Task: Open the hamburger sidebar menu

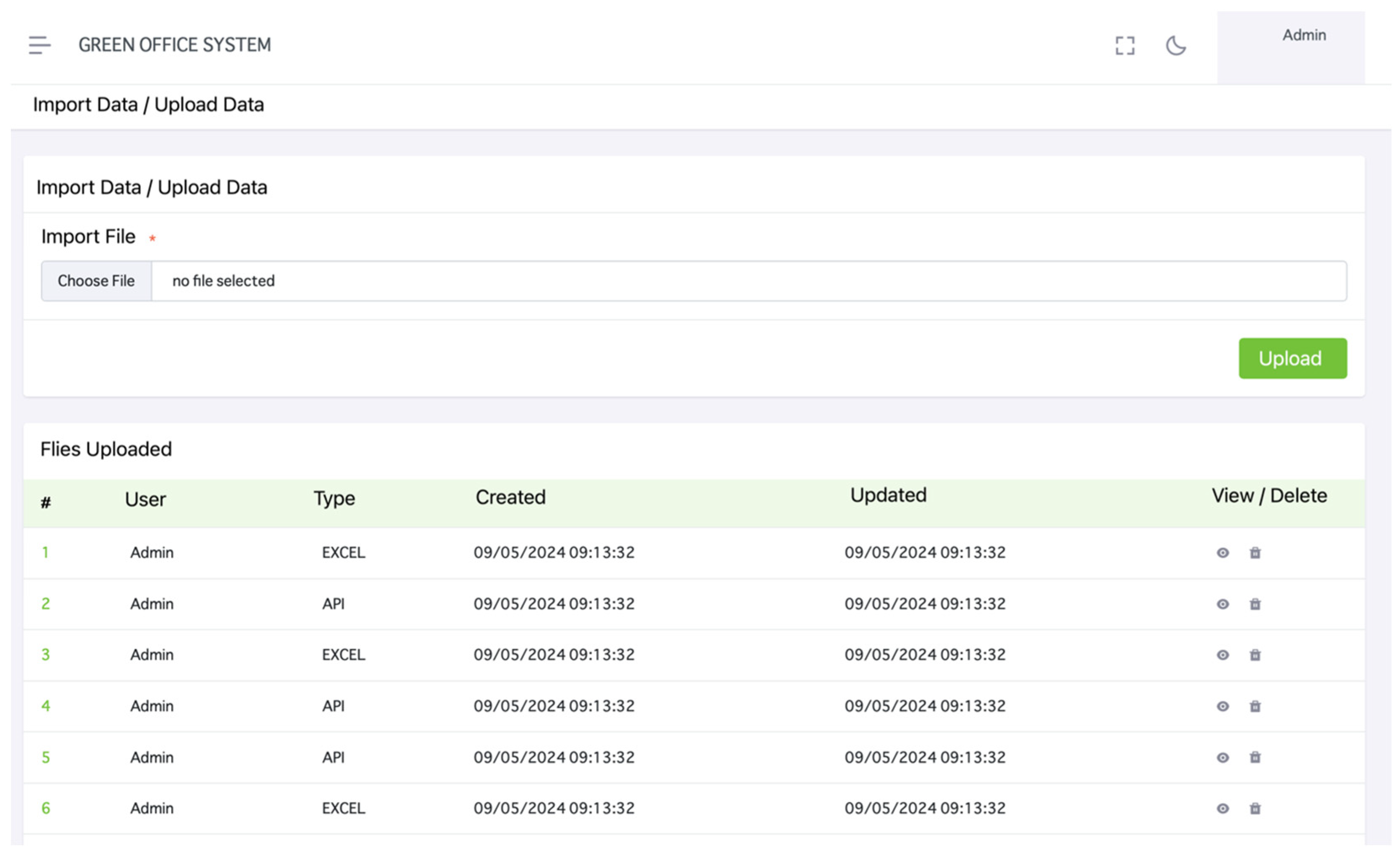Action: (x=39, y=45)
